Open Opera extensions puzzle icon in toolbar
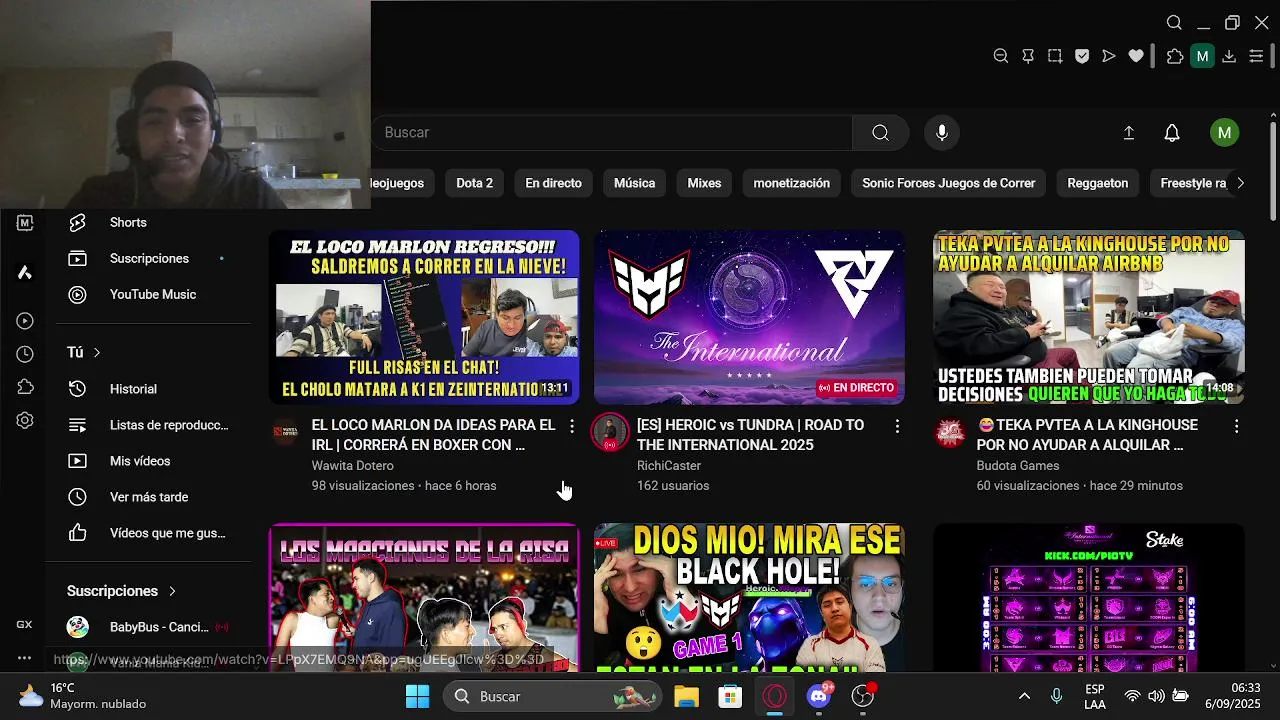 coord(1175,56)
